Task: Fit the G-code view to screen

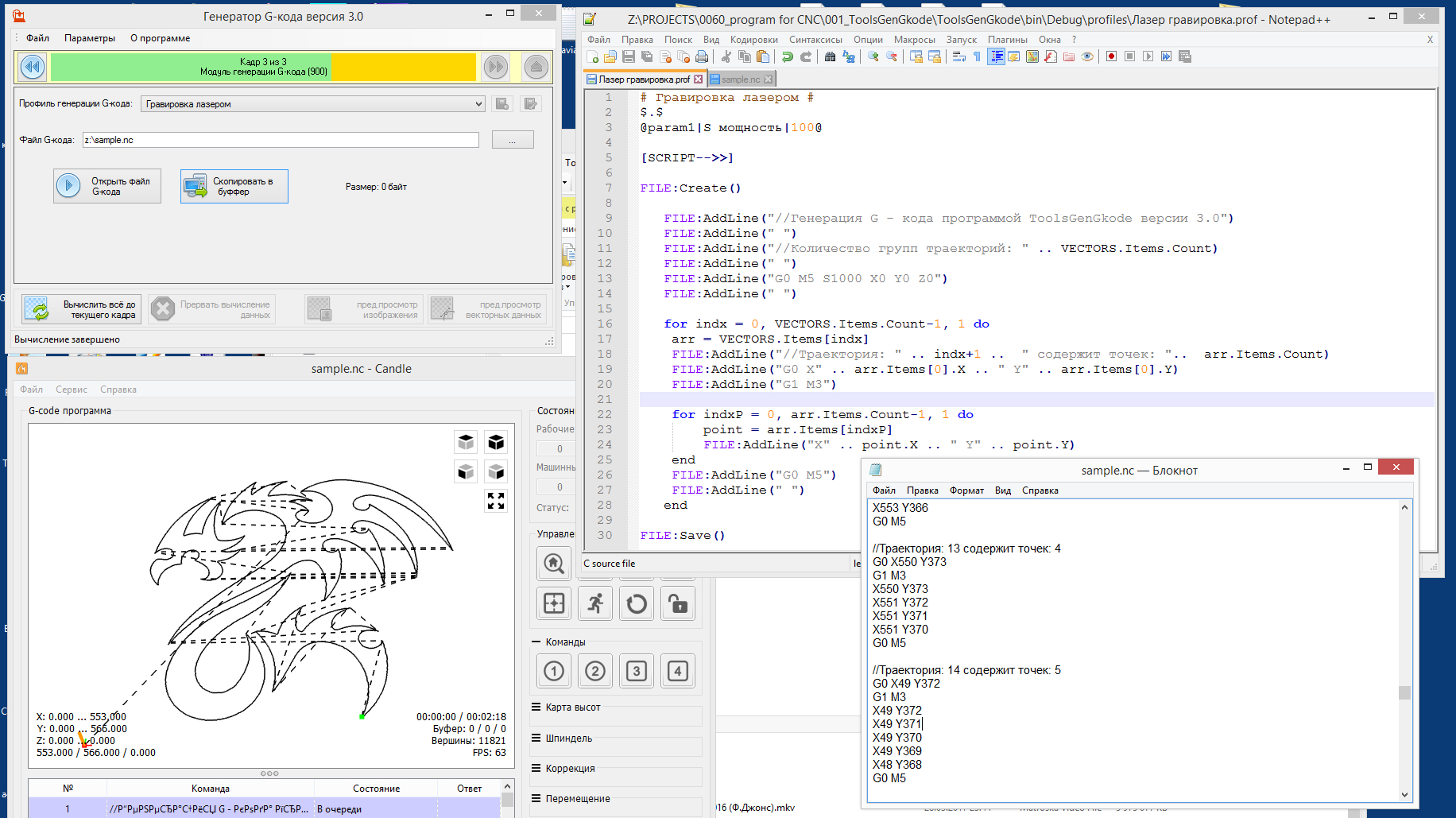Action: (496, 501)
